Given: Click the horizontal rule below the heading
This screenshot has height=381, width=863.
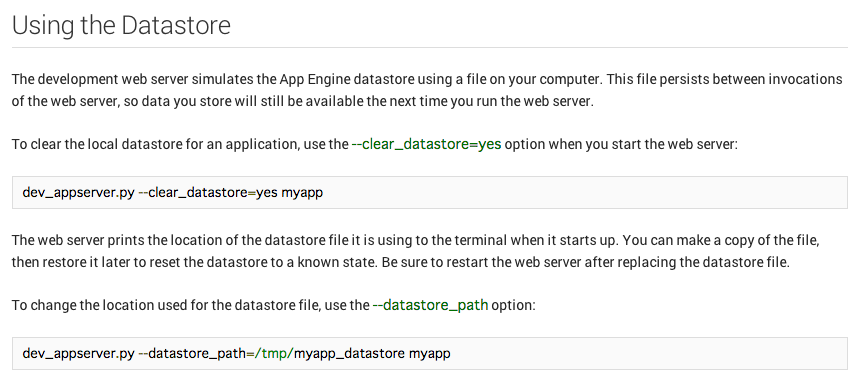Looking at the screenshot, I should [x=430, y=47].
